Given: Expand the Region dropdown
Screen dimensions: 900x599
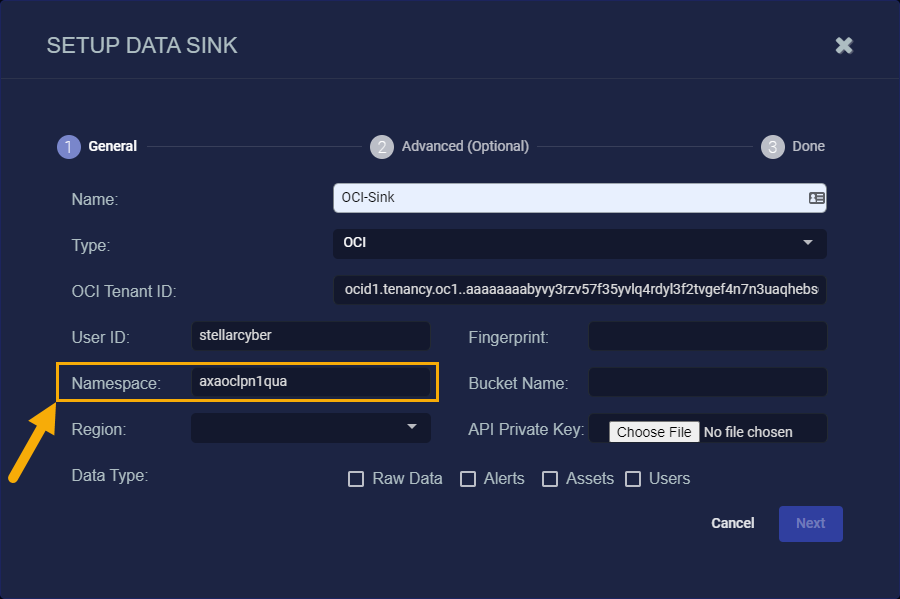Looking at the screenshot, I should click(311, 428).
